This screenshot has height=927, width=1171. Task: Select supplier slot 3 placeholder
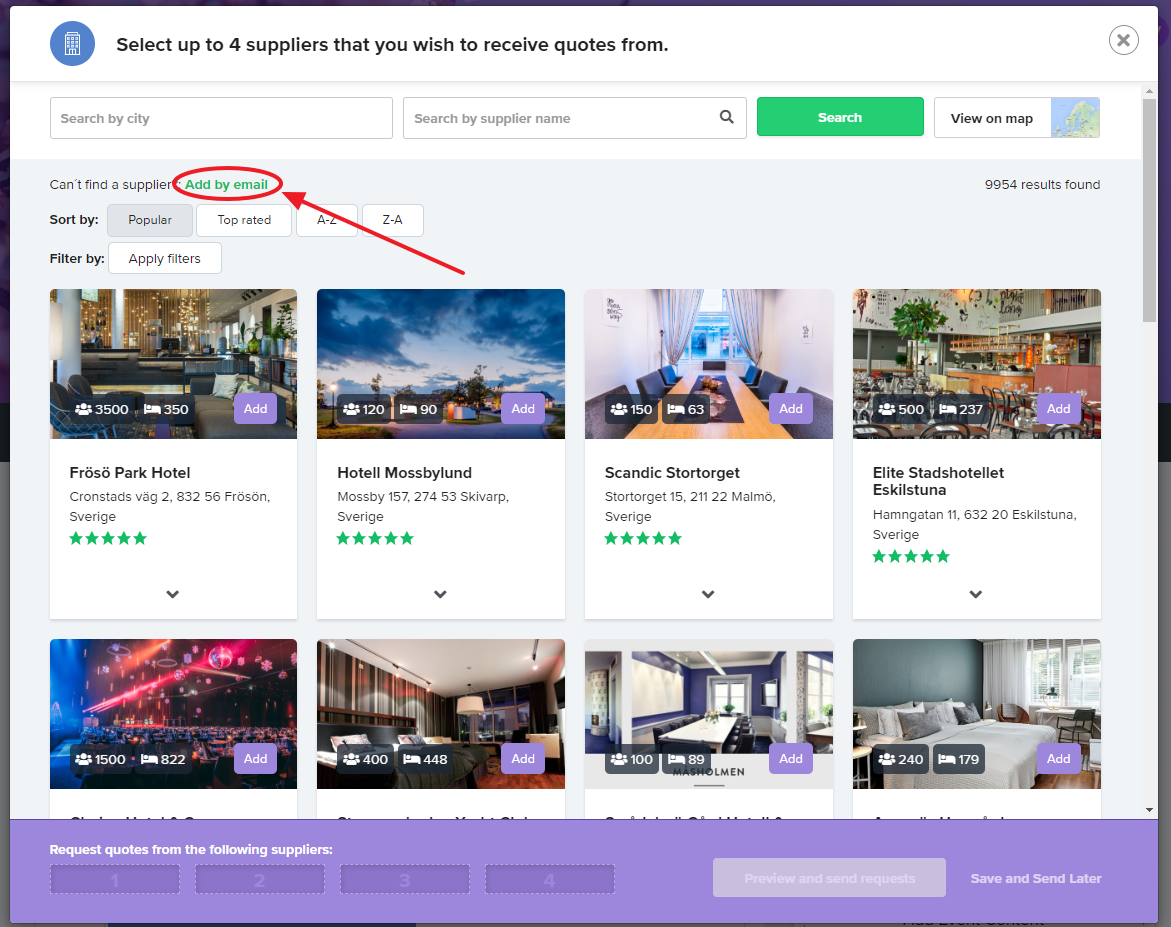coord(405,879)
